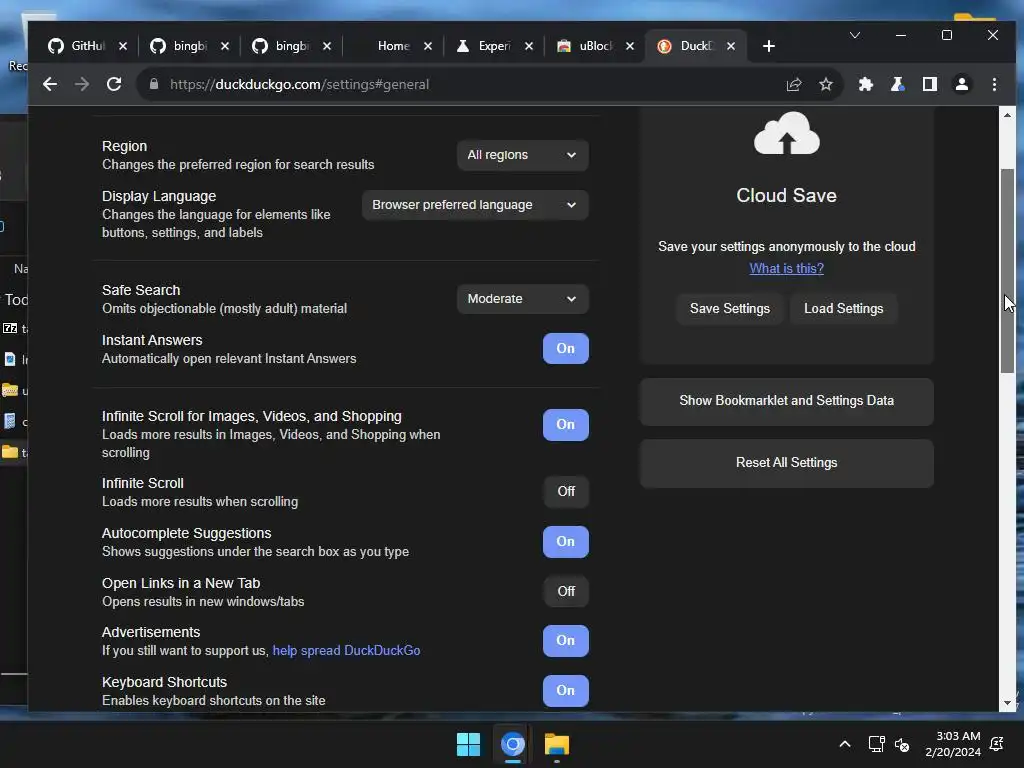This screenshot has height=768, width=1024.
Task: Open the Extensions puzzle icon
Action: click(x=865, y=84)
